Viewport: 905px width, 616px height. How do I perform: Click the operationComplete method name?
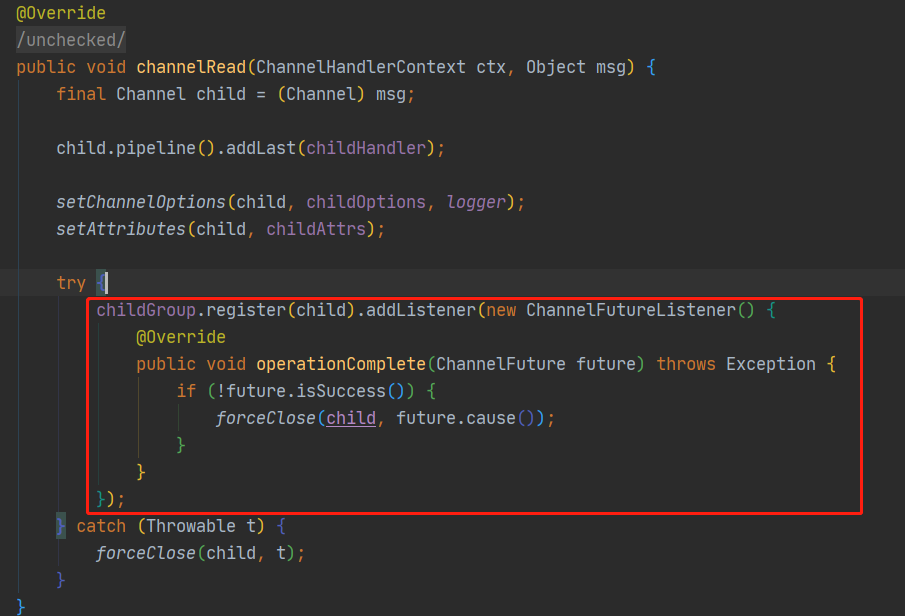pyautogui.click(x=341, y=364)
